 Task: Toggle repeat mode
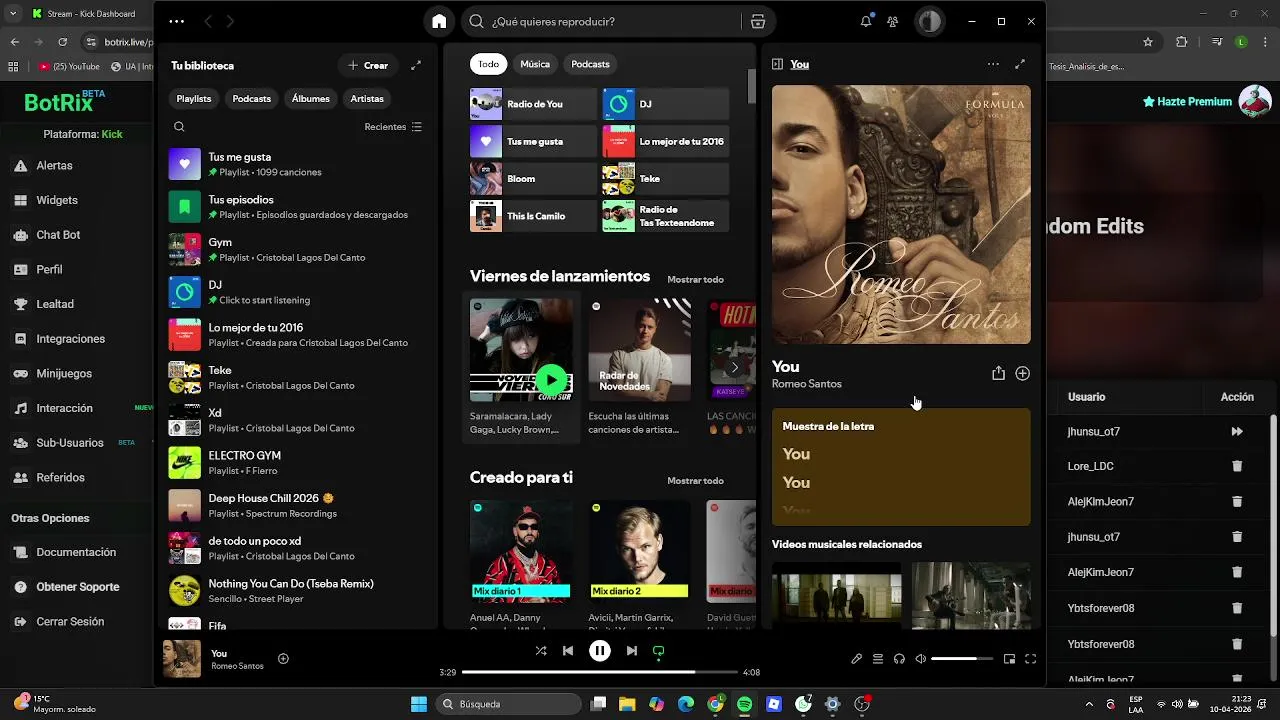[658, 651]
